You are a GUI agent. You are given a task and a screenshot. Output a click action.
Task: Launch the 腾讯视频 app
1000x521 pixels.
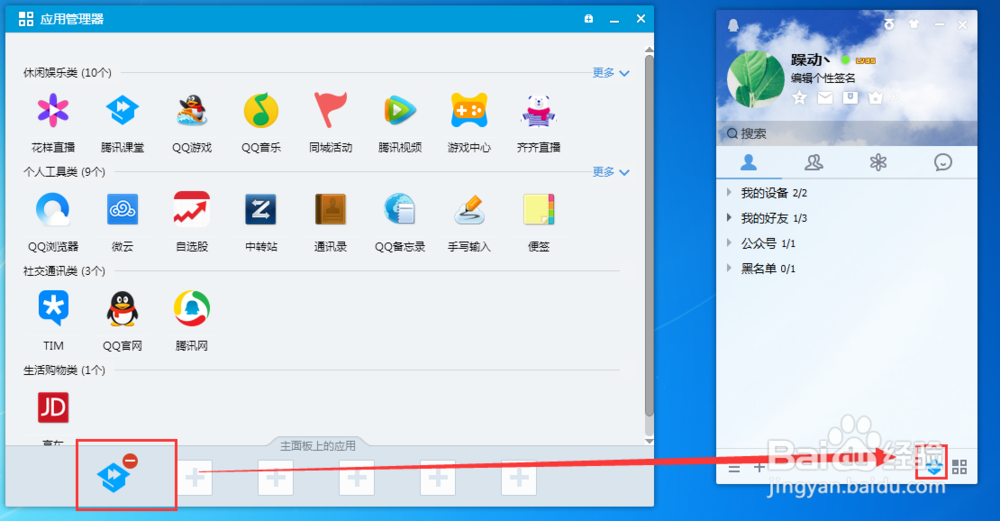click(x=400, y=110)
